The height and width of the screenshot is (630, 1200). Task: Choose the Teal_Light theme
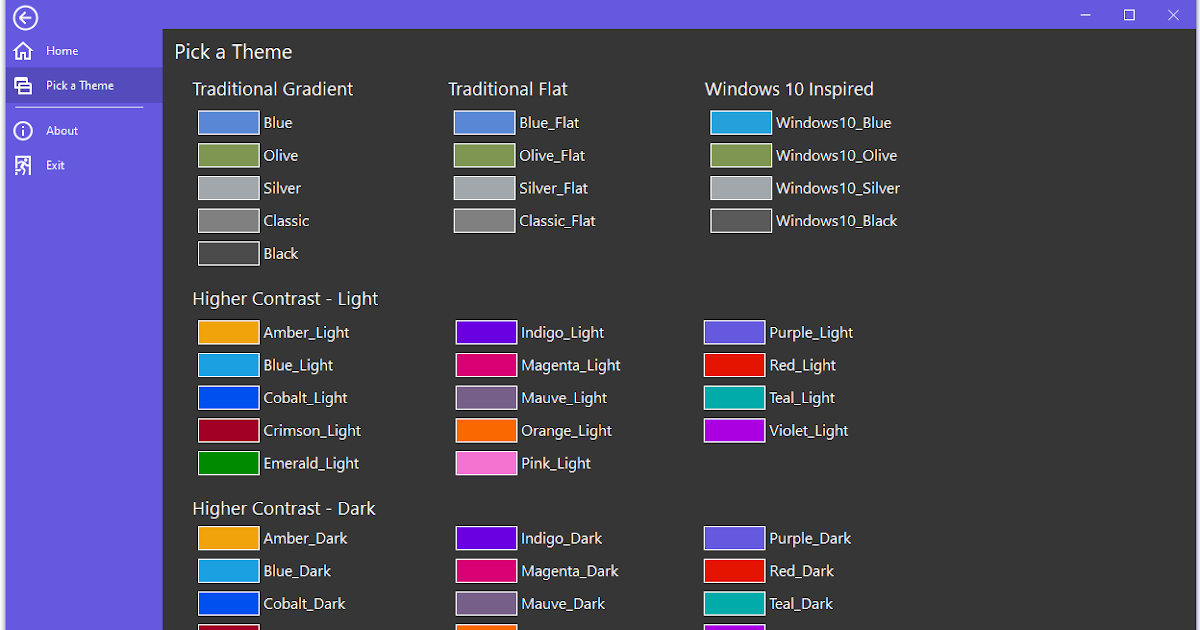click(734, 397)
